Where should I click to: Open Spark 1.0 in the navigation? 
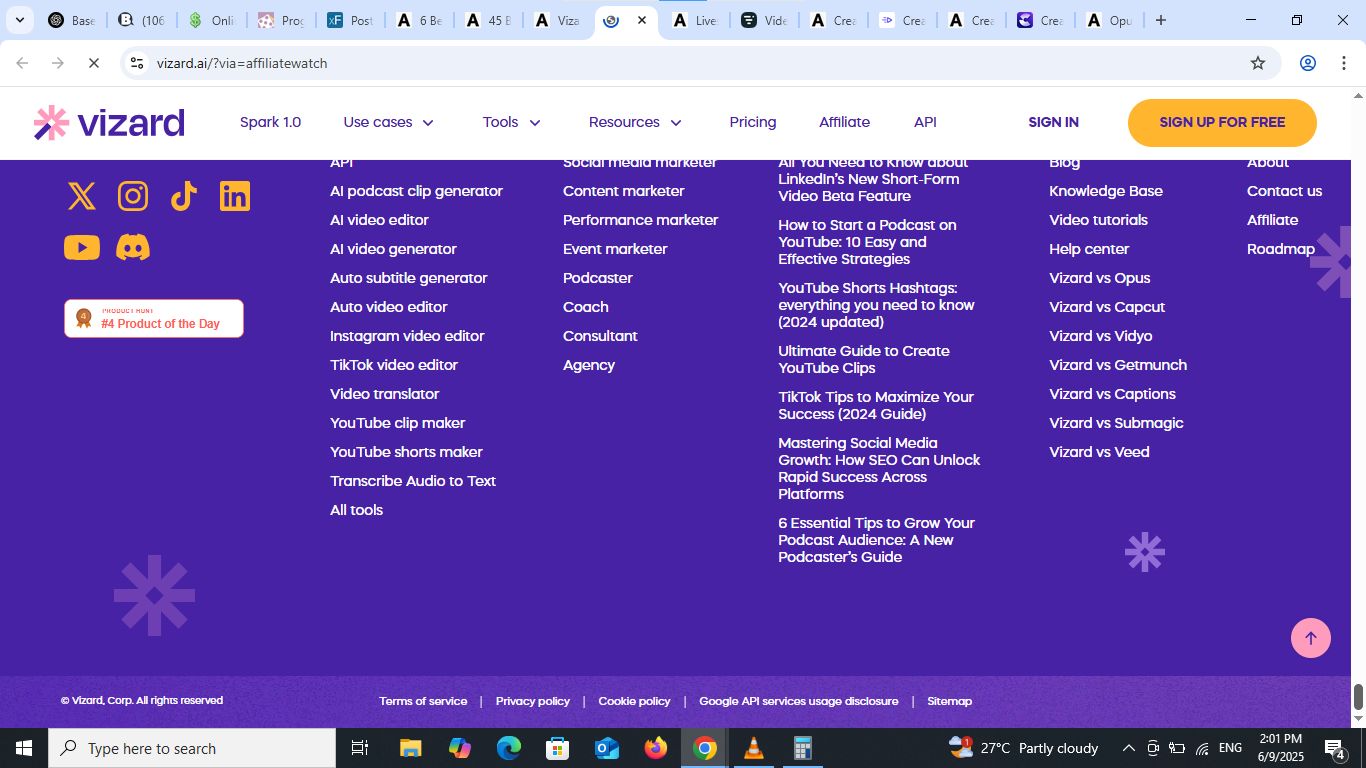270,122
